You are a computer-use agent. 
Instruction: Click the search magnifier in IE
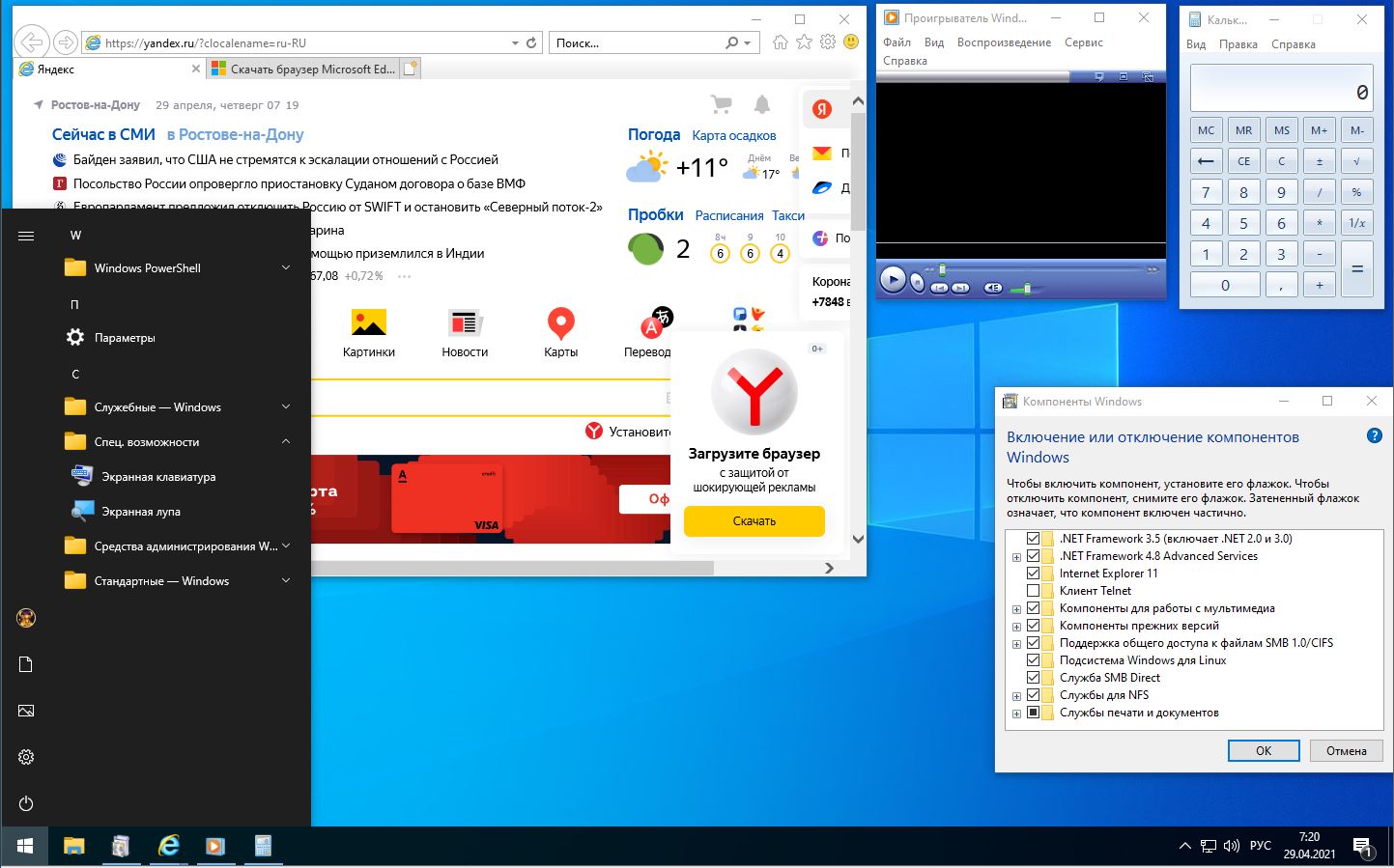coord(731,42)
